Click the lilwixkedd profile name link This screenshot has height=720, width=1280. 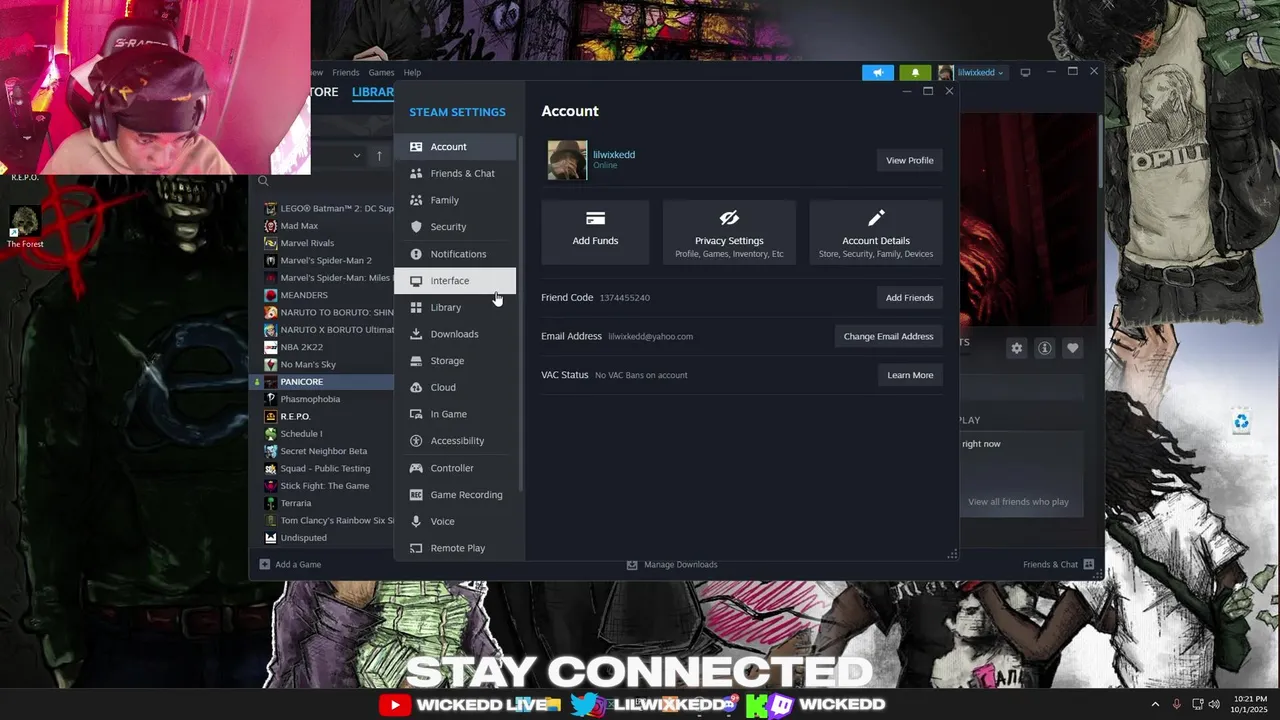tap(614, 155)
